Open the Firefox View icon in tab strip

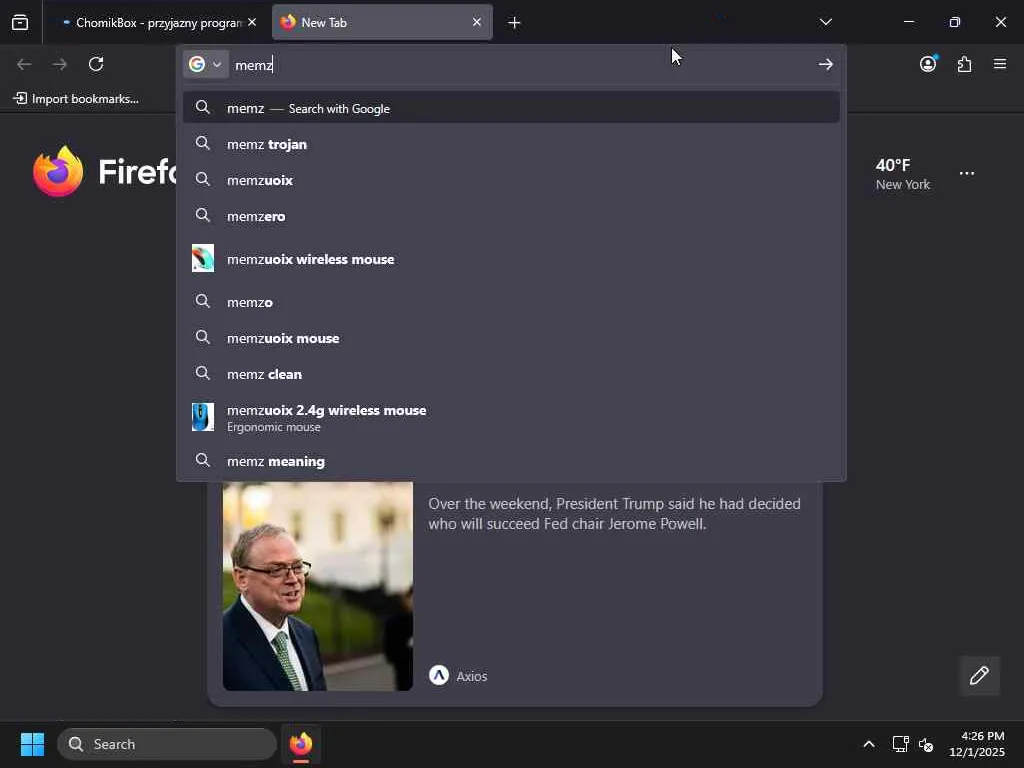coord(20,22)
